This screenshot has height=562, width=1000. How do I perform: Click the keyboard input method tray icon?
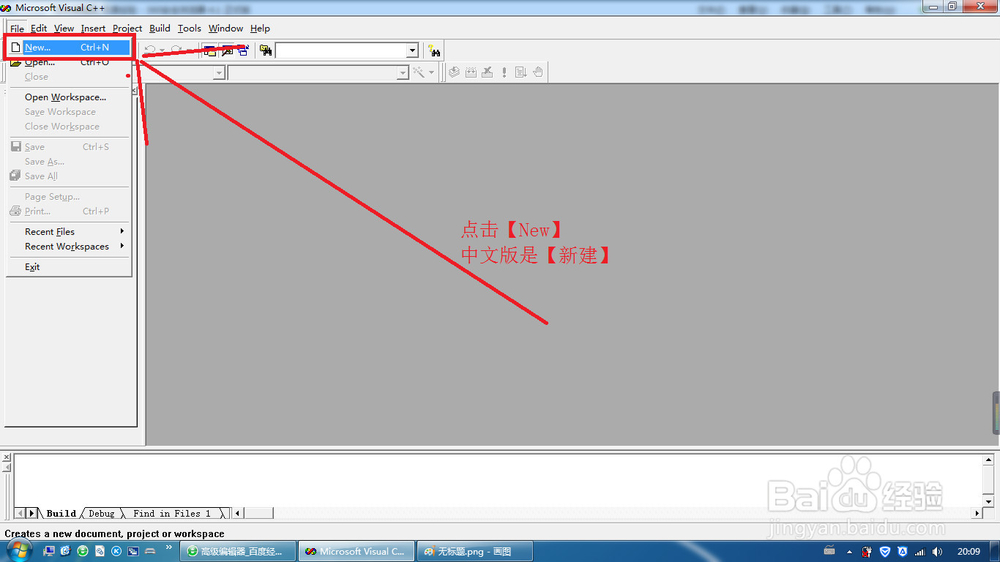(x=829, y=550)
